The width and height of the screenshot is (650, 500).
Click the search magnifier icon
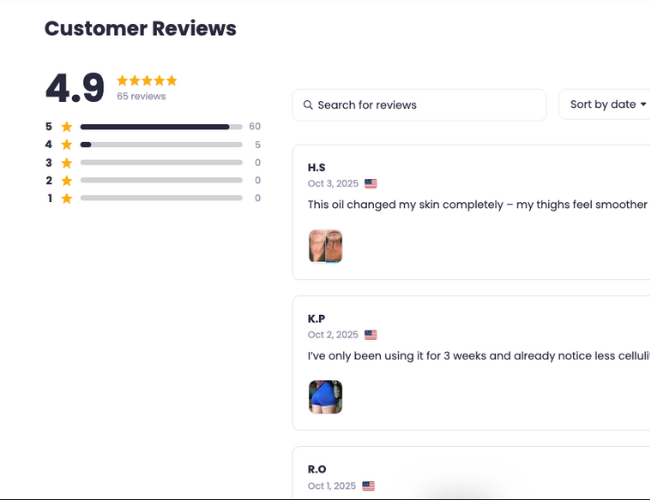(308, 105)
